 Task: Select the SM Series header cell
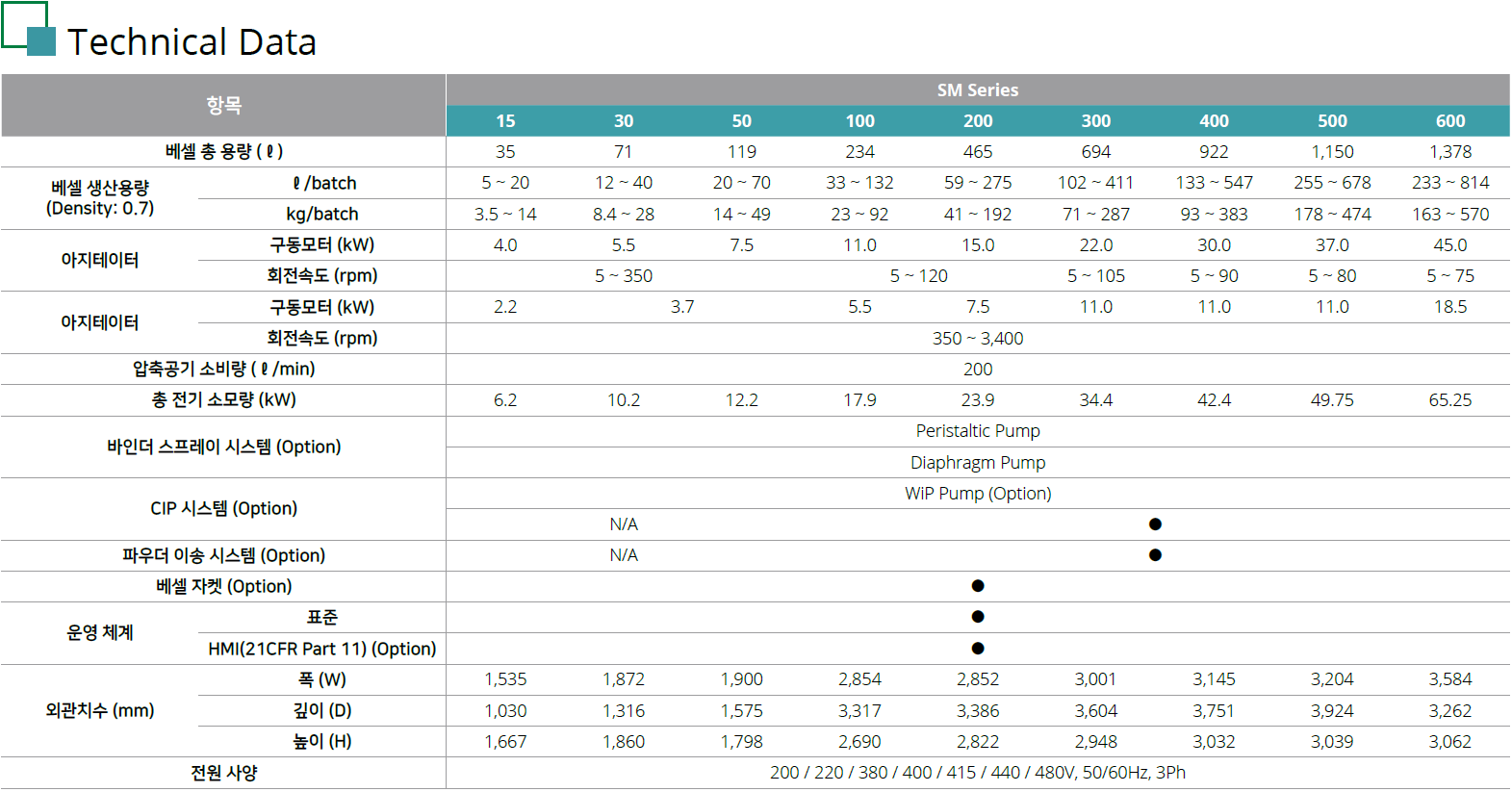[x=977, y=90]
